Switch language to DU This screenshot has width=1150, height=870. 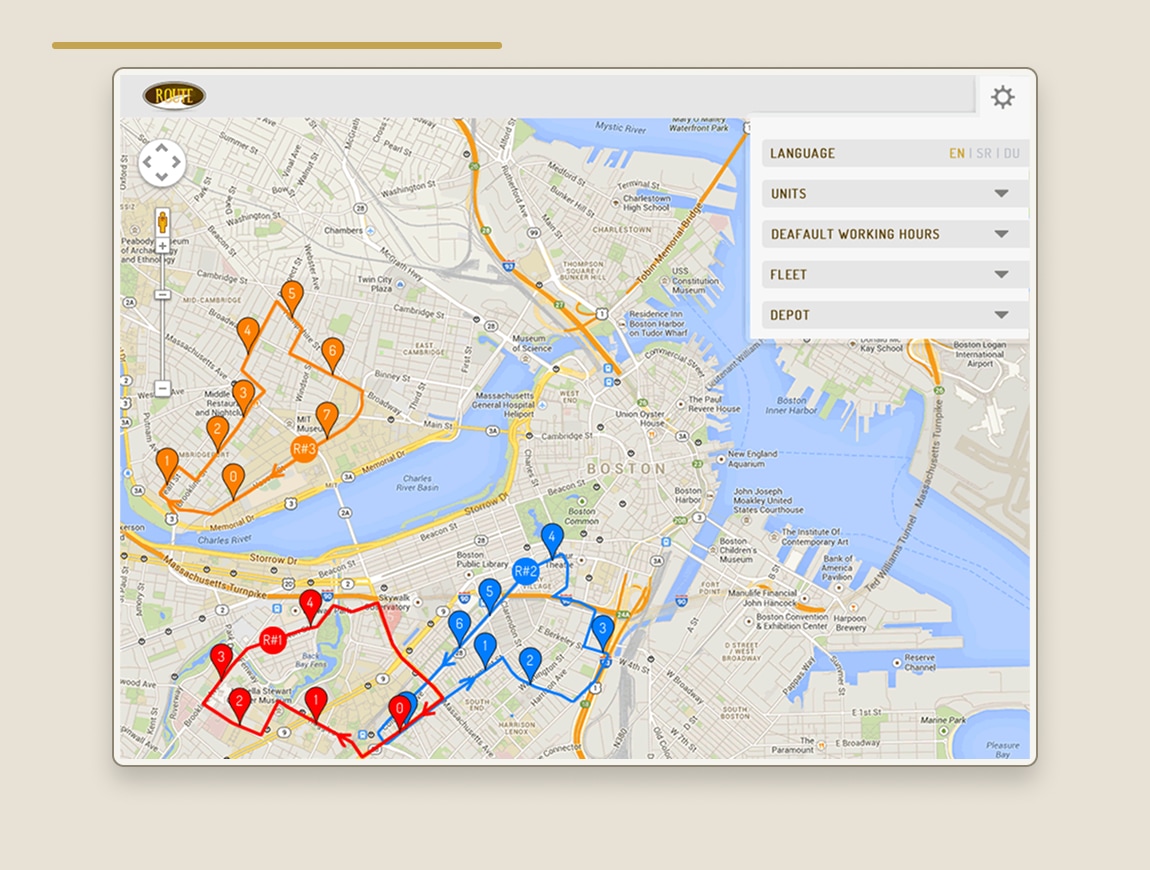[x=1011, y=153]
